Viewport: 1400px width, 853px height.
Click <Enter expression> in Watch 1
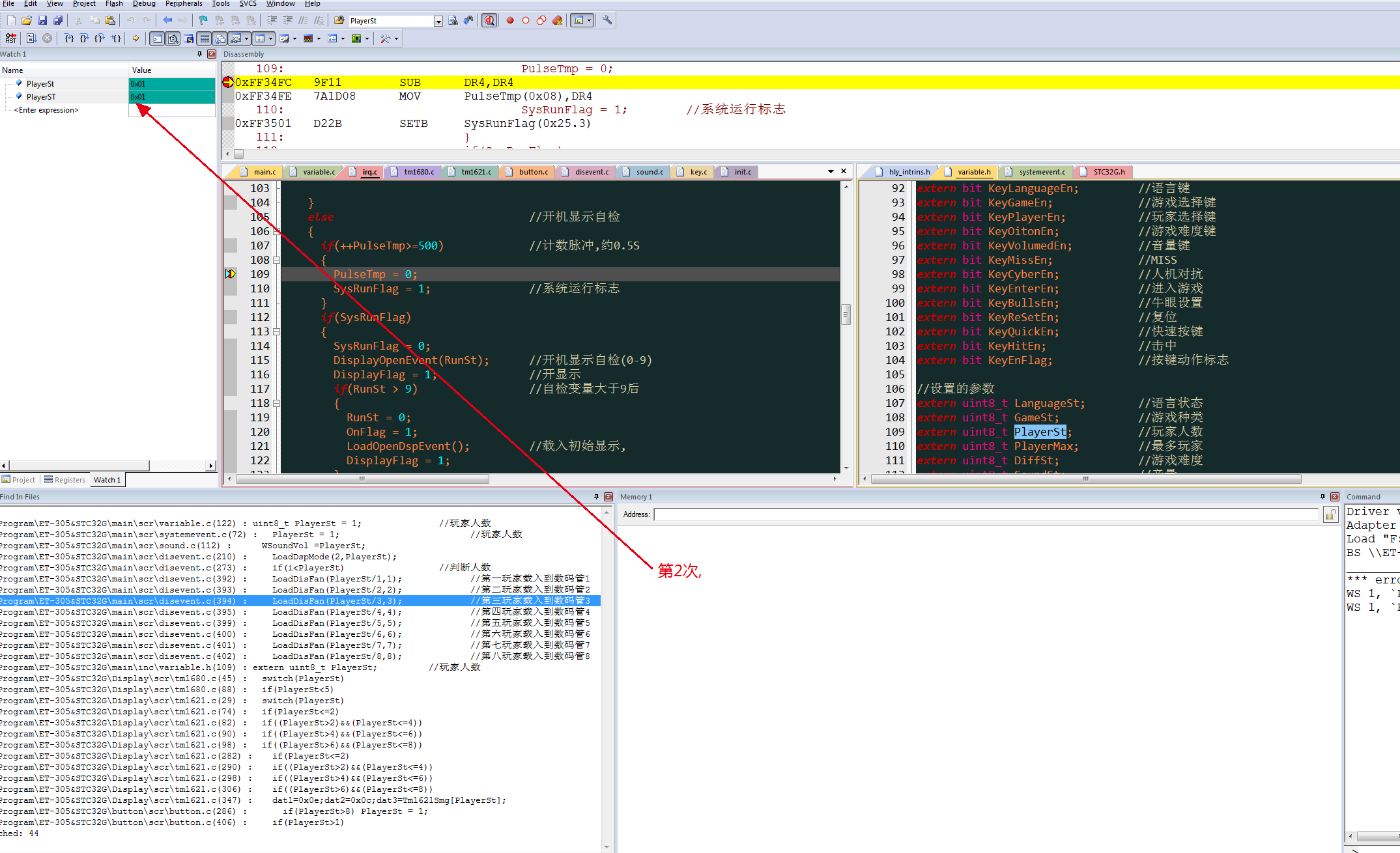coord(46,110)
